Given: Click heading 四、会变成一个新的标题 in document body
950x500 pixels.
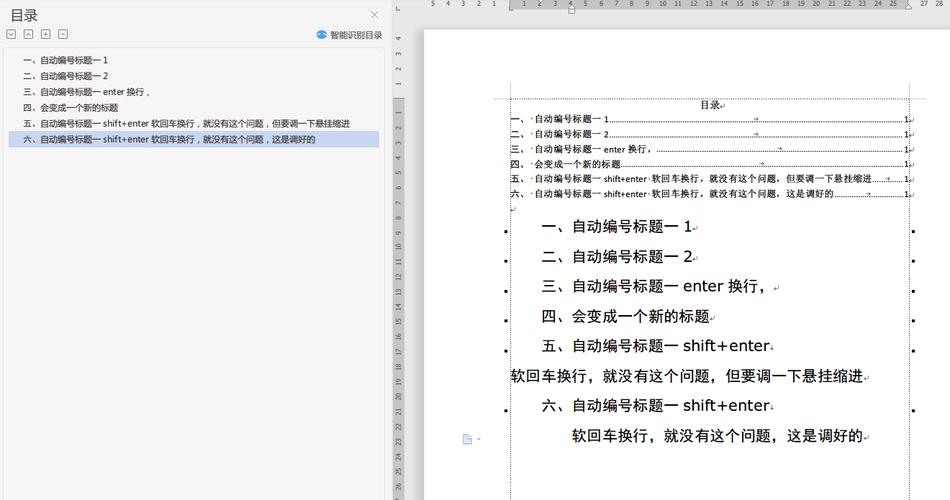Looking at the screenshot, I should pyautogui.click(x=625, y=316).
